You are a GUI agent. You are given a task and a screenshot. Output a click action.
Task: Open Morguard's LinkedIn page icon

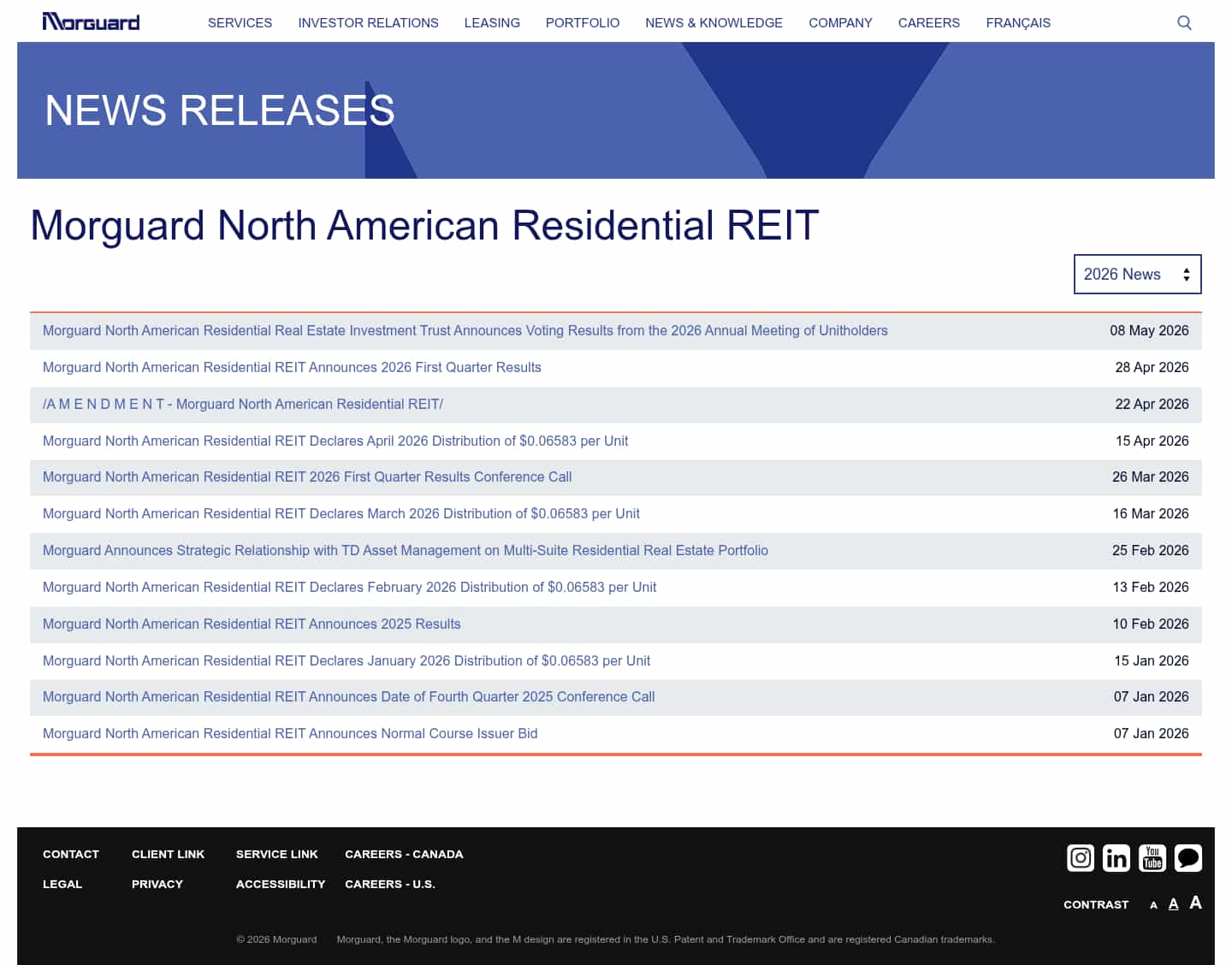1116,857
